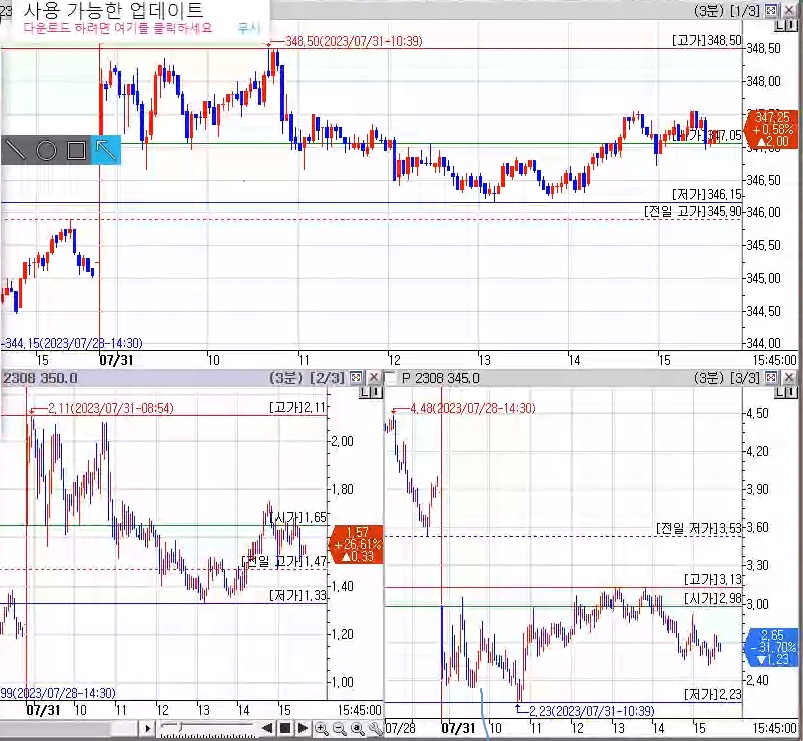Click the [전일 고가]1.47 label
803x741 pixels.
tap(284, 561)
